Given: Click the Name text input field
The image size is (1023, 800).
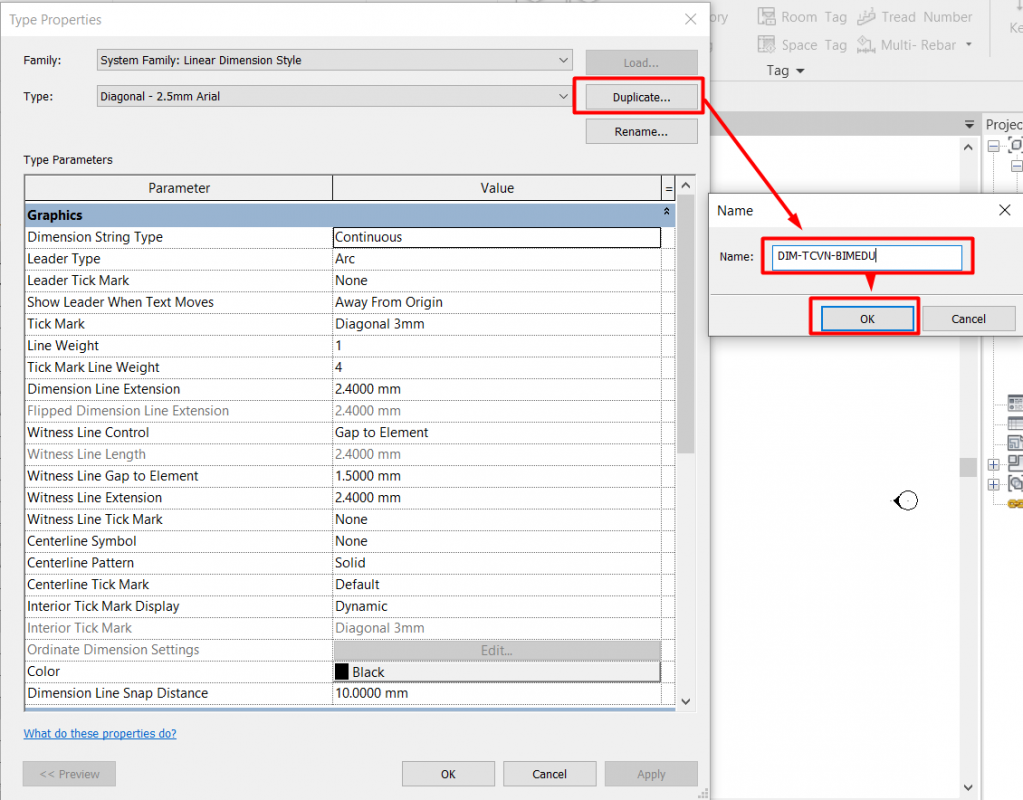Looking at the screenshot, I should [866, 257].
